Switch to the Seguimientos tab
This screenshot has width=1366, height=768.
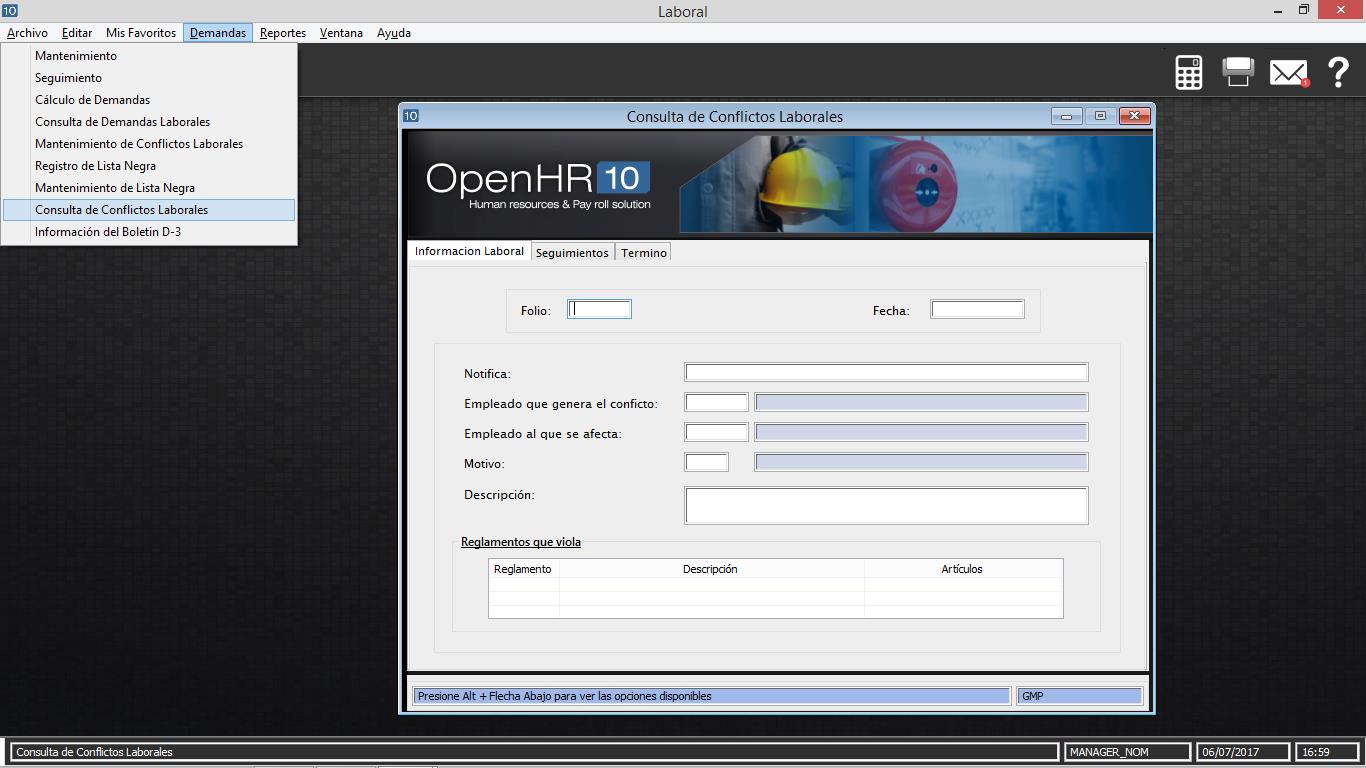point(572,253)
